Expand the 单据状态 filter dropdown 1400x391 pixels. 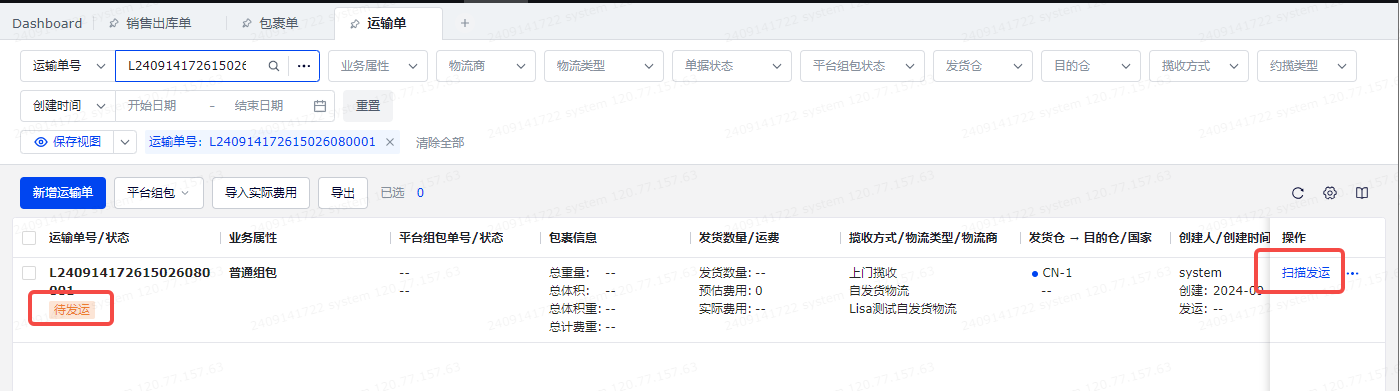(x=732, y=65)
